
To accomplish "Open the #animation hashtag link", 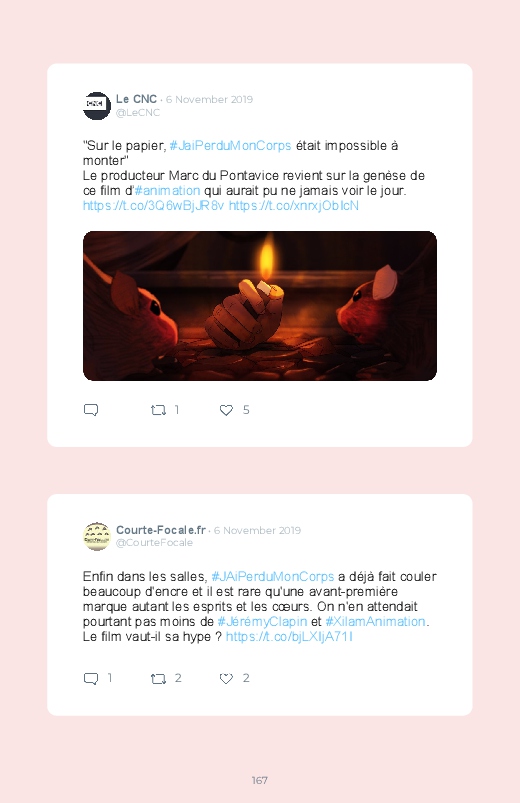I will (167, 191).
